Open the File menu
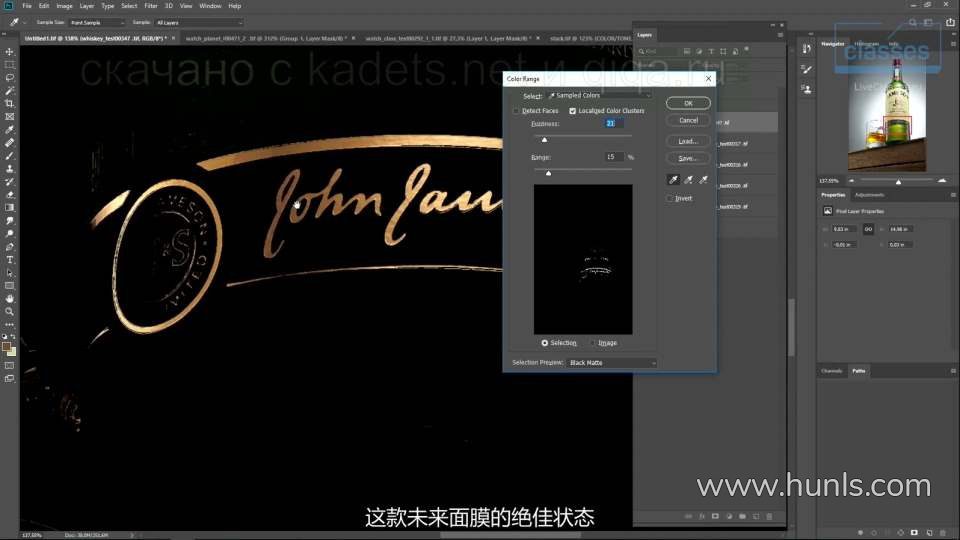 click(27, 6)
